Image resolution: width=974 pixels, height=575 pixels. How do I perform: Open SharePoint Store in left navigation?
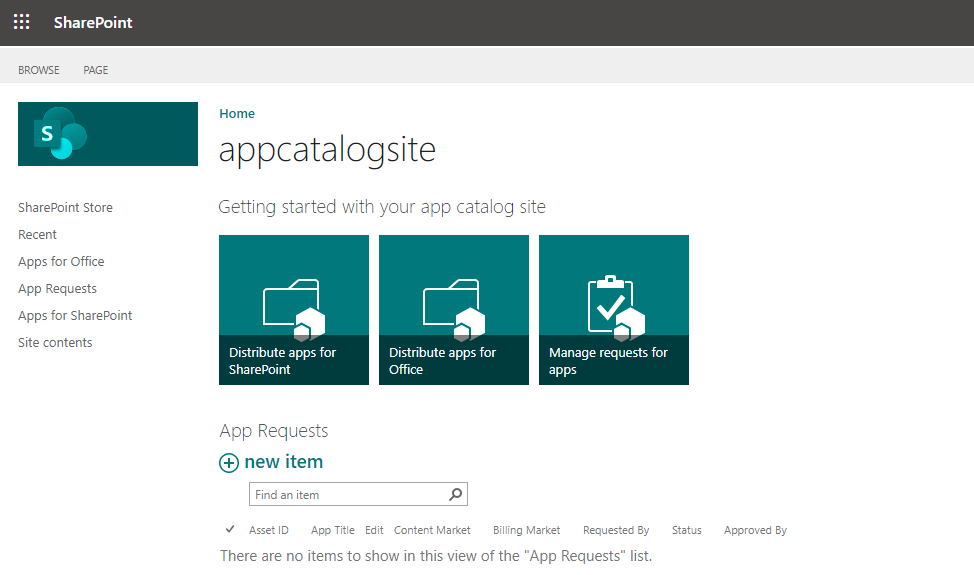pos(65,207)
